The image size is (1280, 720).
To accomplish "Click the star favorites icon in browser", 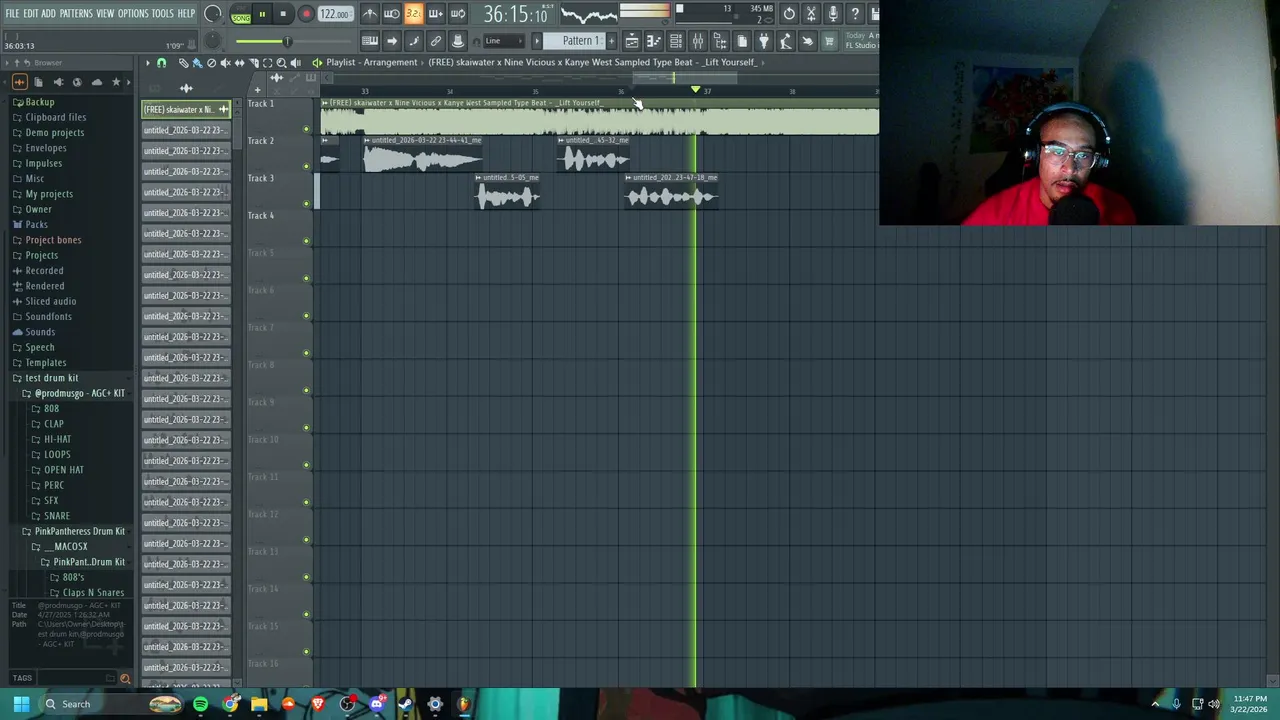I will (x=116, y=82).
